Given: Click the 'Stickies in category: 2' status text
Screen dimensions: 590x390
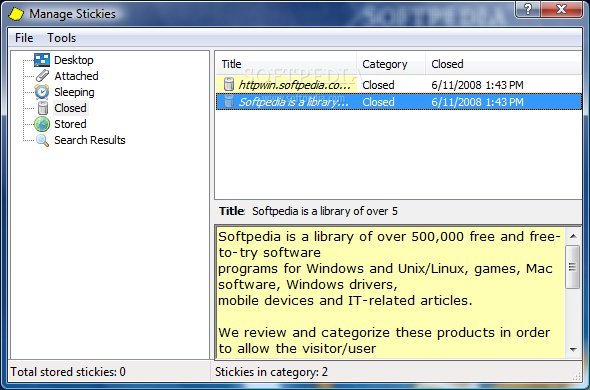Looking at the screenshot, I should coord(271,372).
